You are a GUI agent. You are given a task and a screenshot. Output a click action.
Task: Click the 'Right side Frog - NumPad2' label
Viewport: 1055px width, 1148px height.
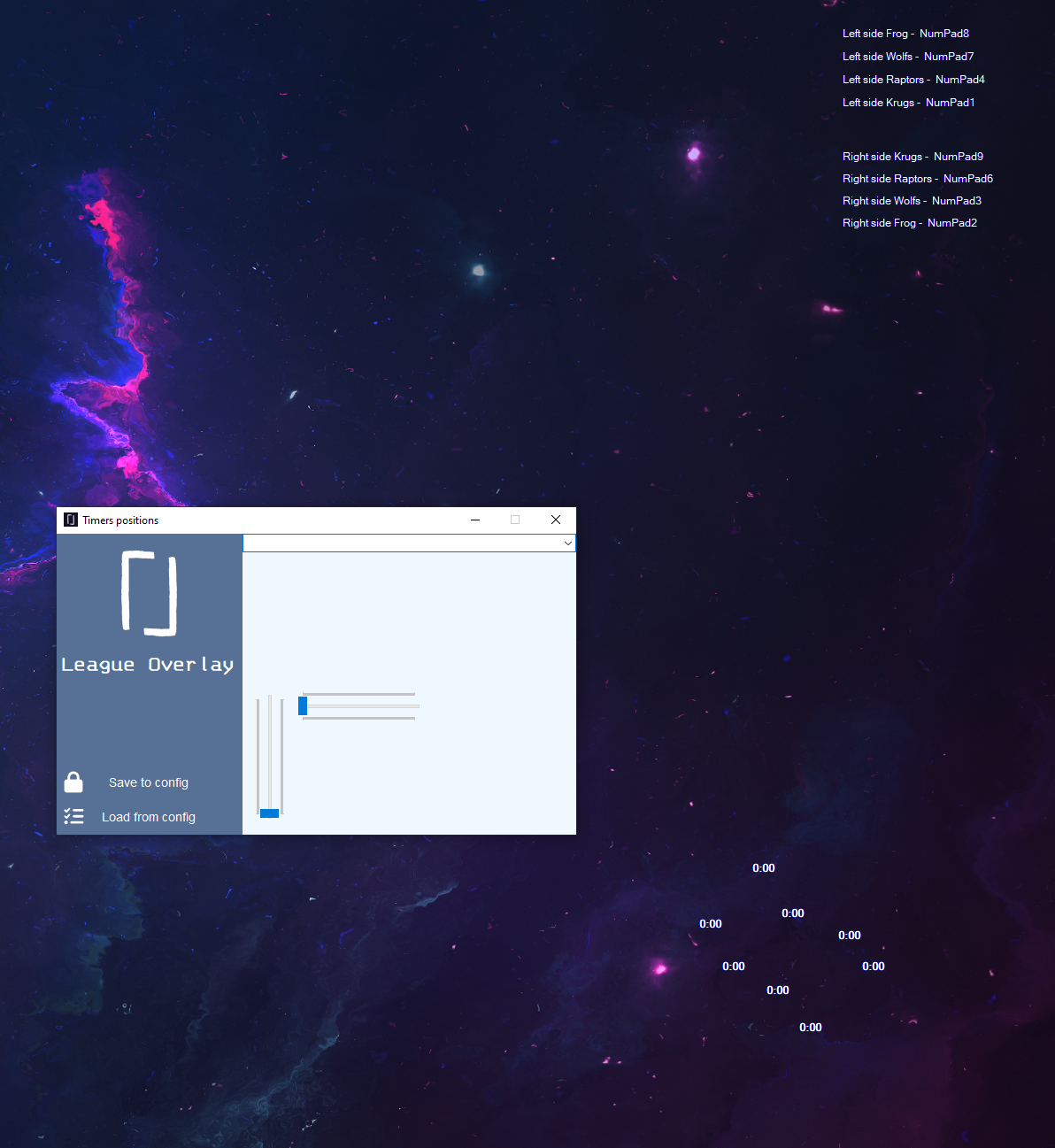[x=910, y=223]
